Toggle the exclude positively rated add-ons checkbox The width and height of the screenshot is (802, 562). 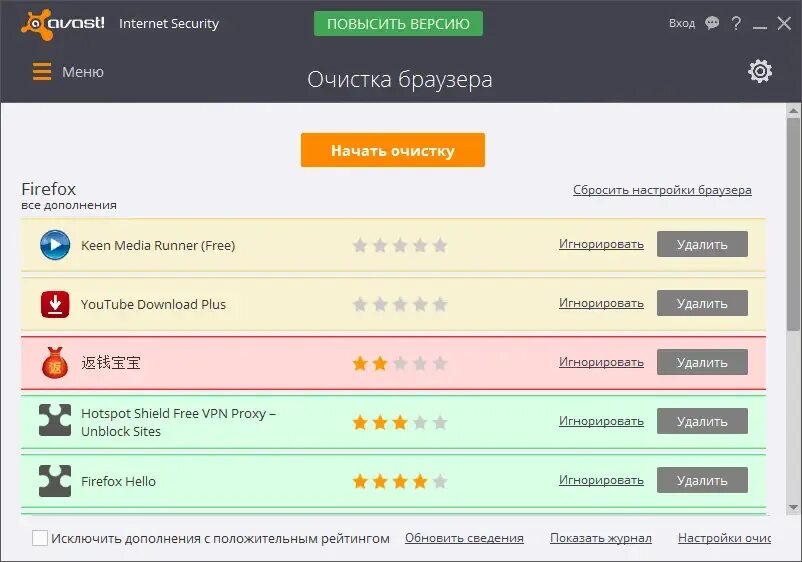pos(40,538)
